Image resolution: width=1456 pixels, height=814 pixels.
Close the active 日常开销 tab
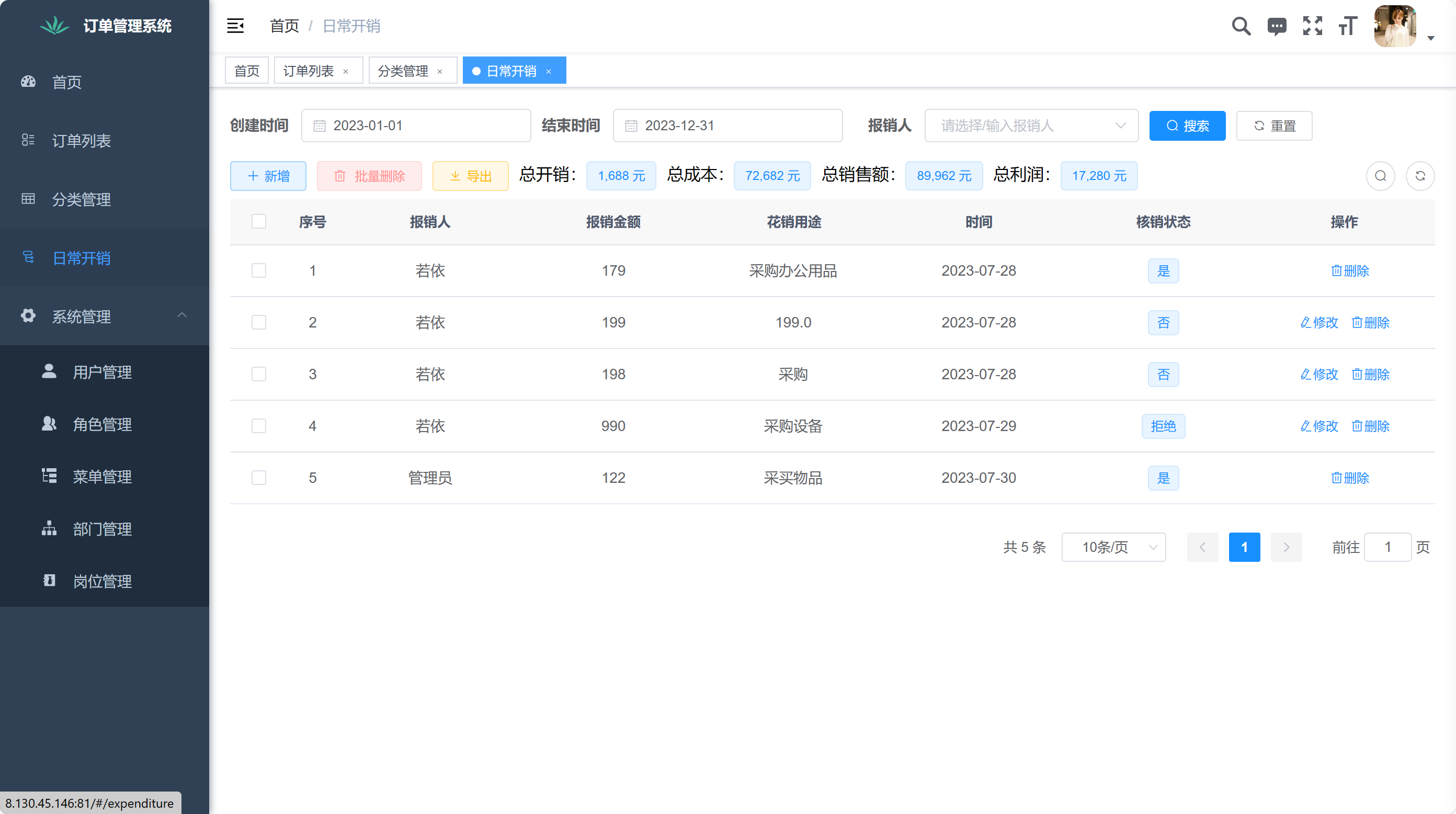548,71
